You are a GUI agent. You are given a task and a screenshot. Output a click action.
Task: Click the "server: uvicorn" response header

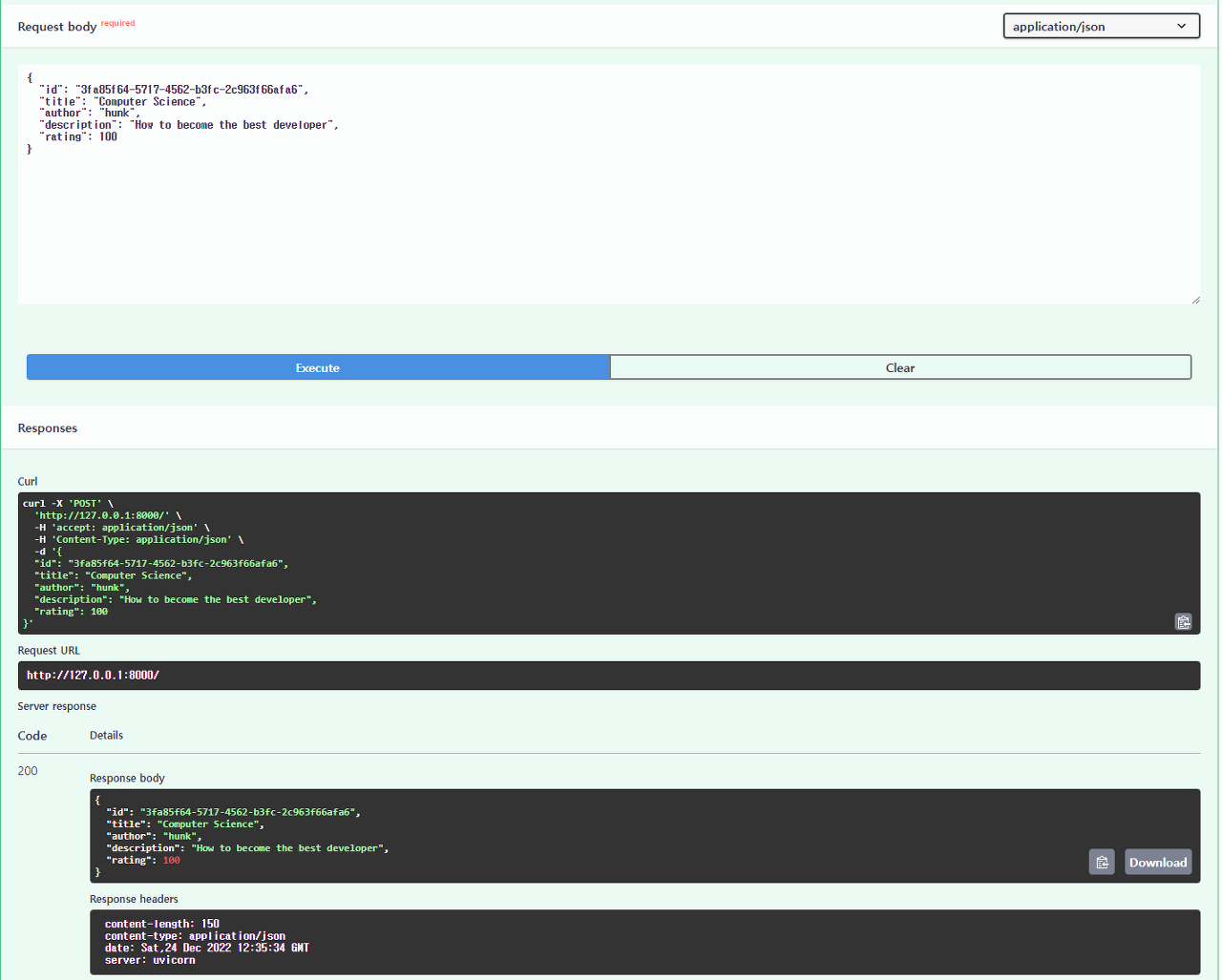coord(150,960)
